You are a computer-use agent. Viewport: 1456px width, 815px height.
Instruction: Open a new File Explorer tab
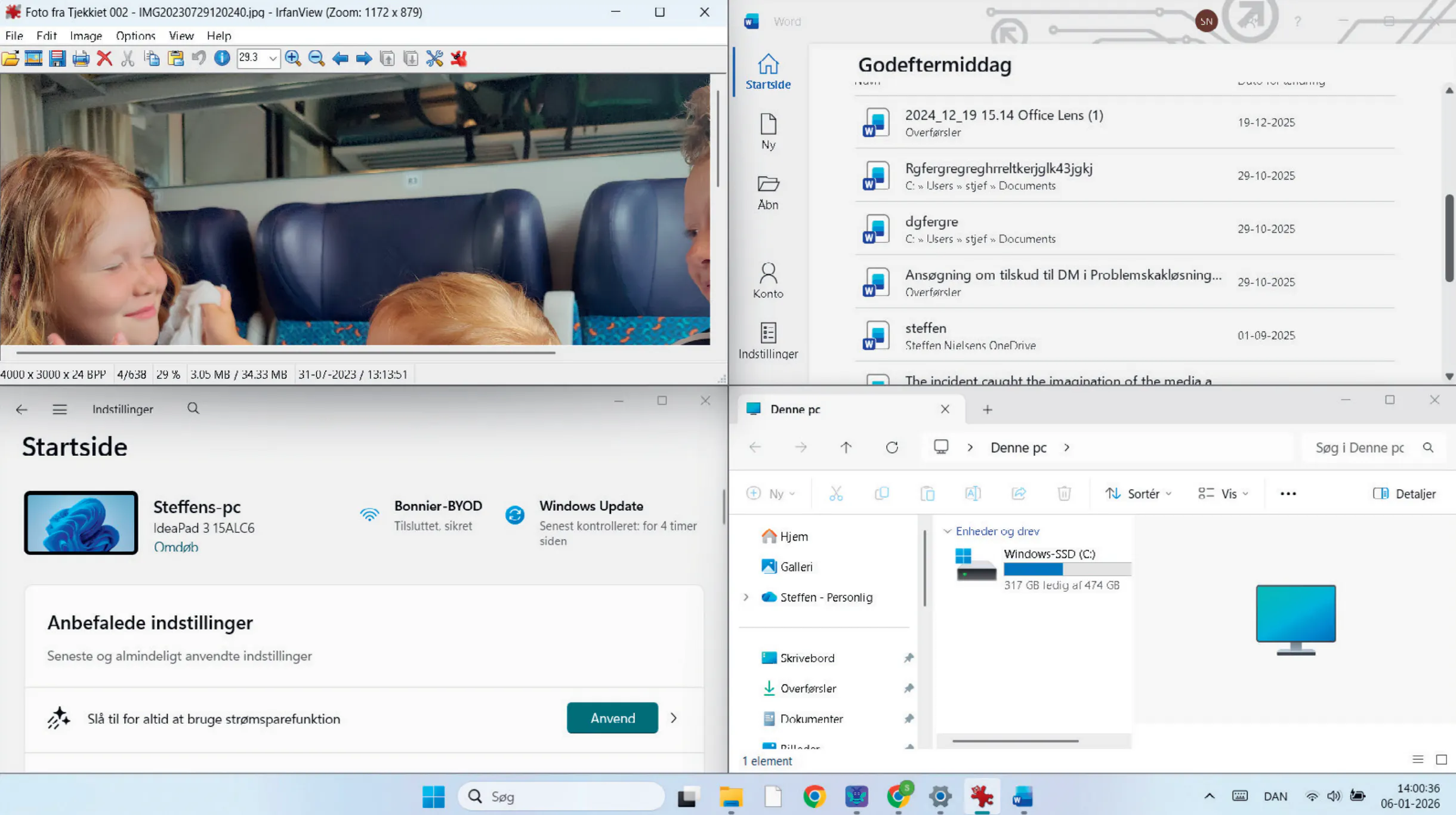point(988,409)
